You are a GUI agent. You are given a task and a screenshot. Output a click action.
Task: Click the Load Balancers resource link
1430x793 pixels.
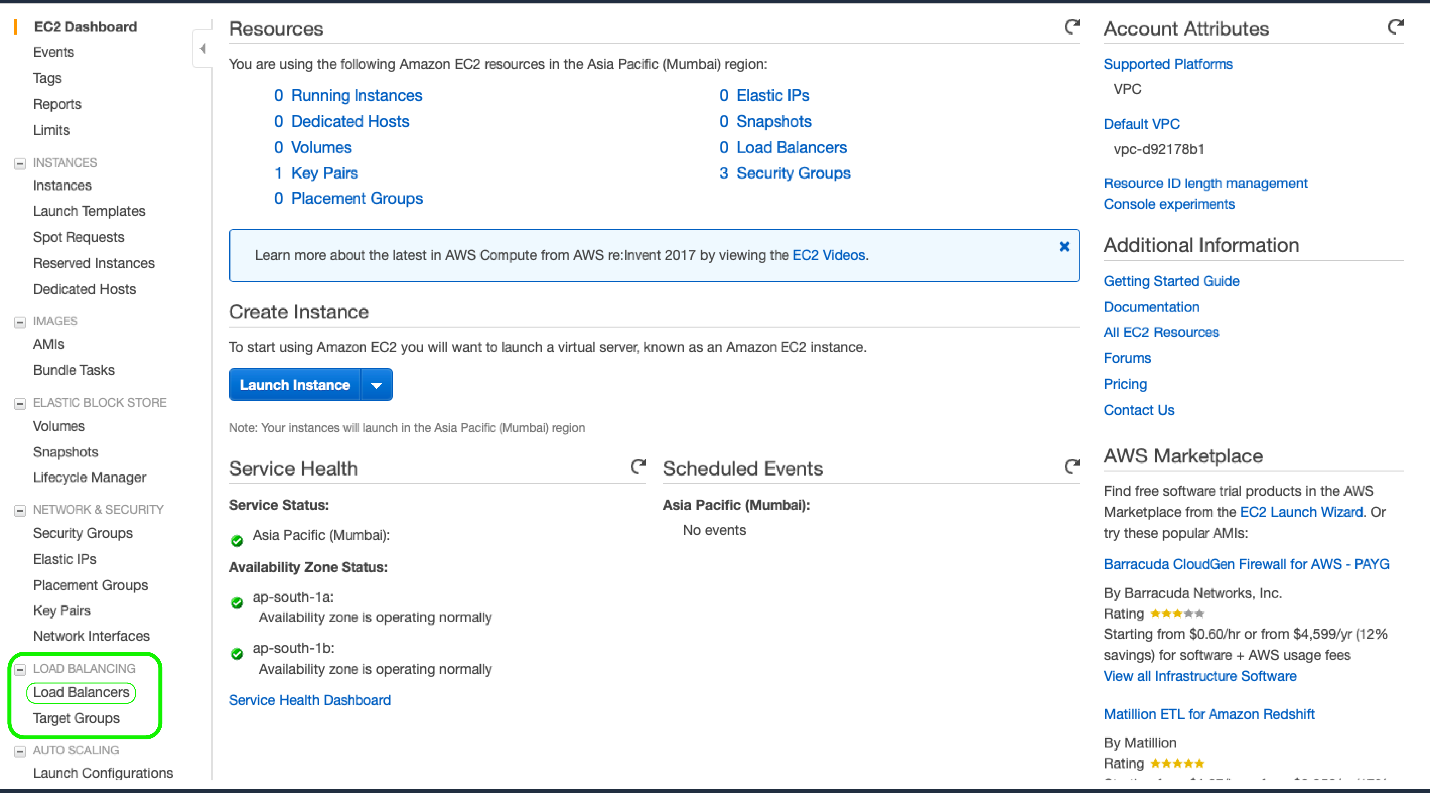[792, 147]
